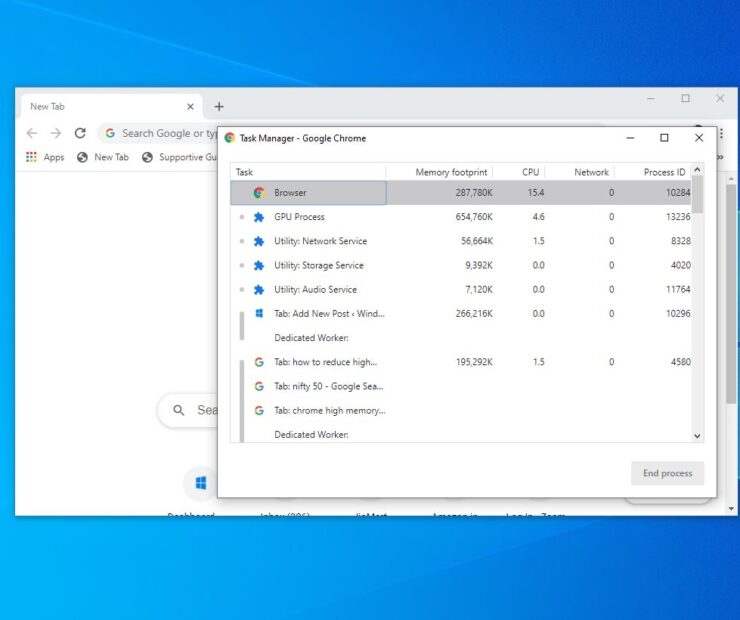
Task: Click memory value 266,216K
Action: click(474, 314)
